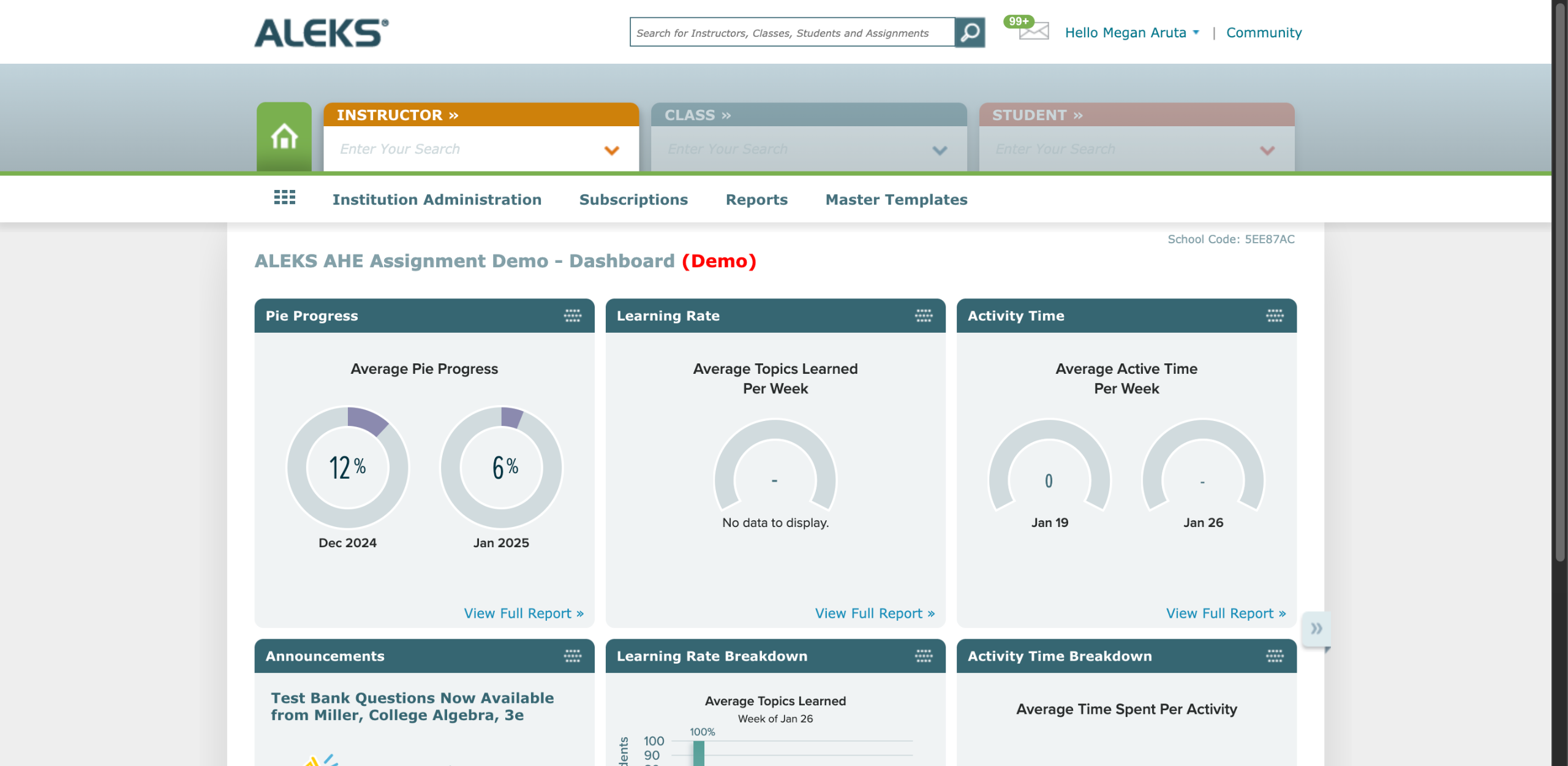Open Activity Time Breakdown tile options icon
Viewport: 1568px width, 766px height.
coord(1274,656)
